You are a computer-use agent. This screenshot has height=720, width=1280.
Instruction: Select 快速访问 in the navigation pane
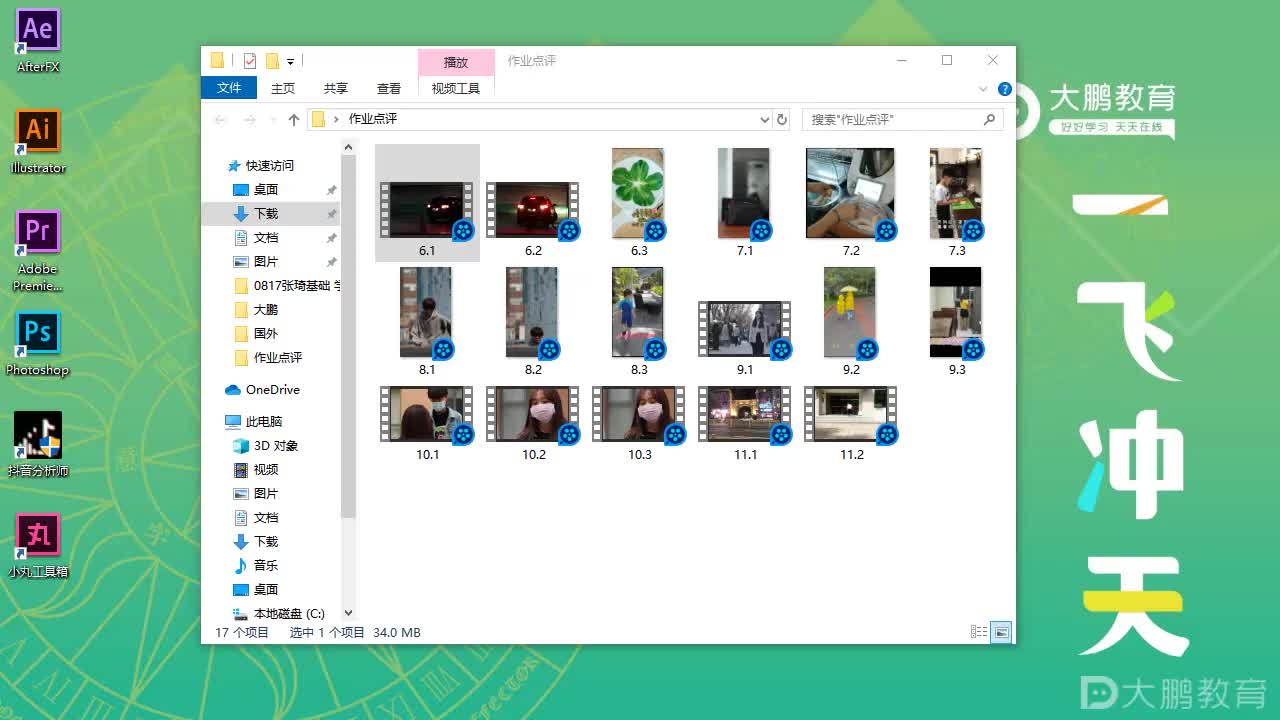(x=270, y=166)
